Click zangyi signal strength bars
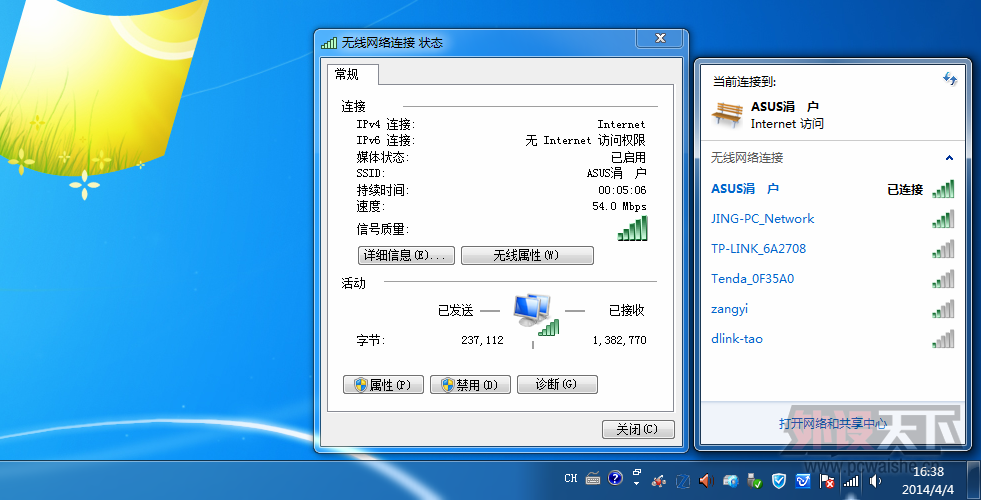Screen dimensions: 981x500 pyautogui.click(x=943, y=309)
